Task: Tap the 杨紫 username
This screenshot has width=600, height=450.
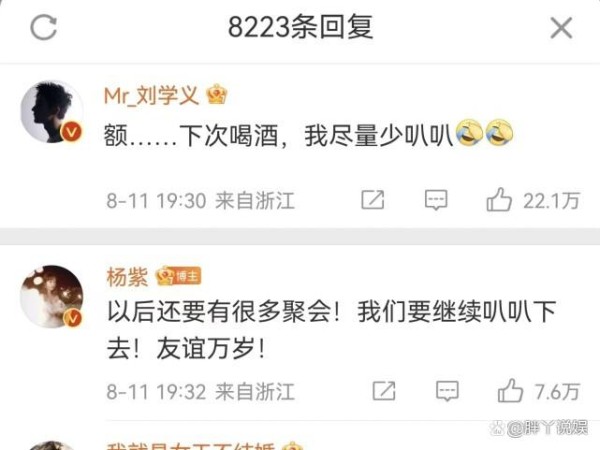Action: [127, 276]
